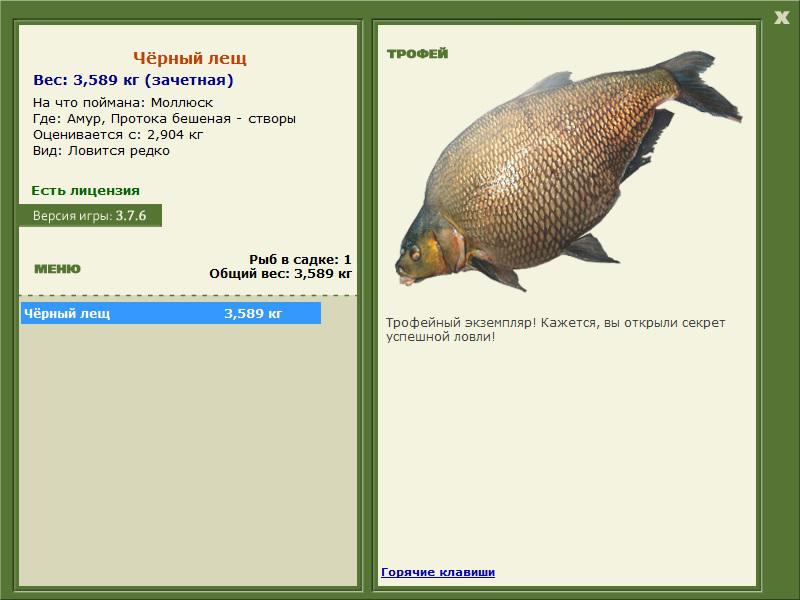The height and width of the screenshot is (600, 800).
Task: Click the ТРОФЕЙ heading
Action: click(417, 54)
